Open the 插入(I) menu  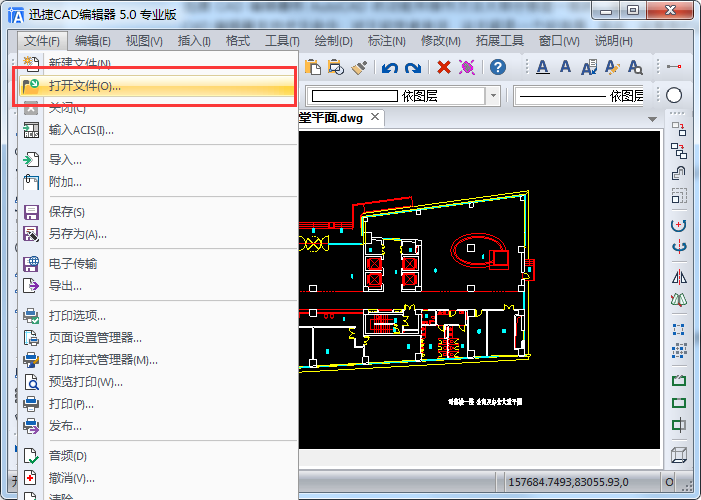194,41
